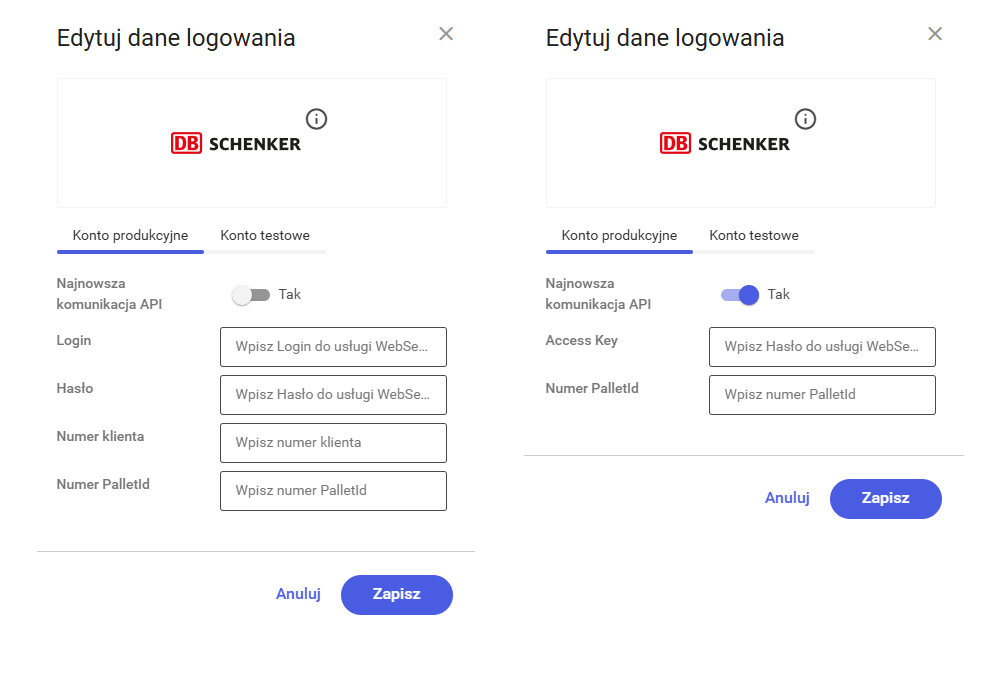Enable Najnowsza komunikacja API in left dialog
The height and width of the screenshot is (685, 1000).
click(252, 294)
